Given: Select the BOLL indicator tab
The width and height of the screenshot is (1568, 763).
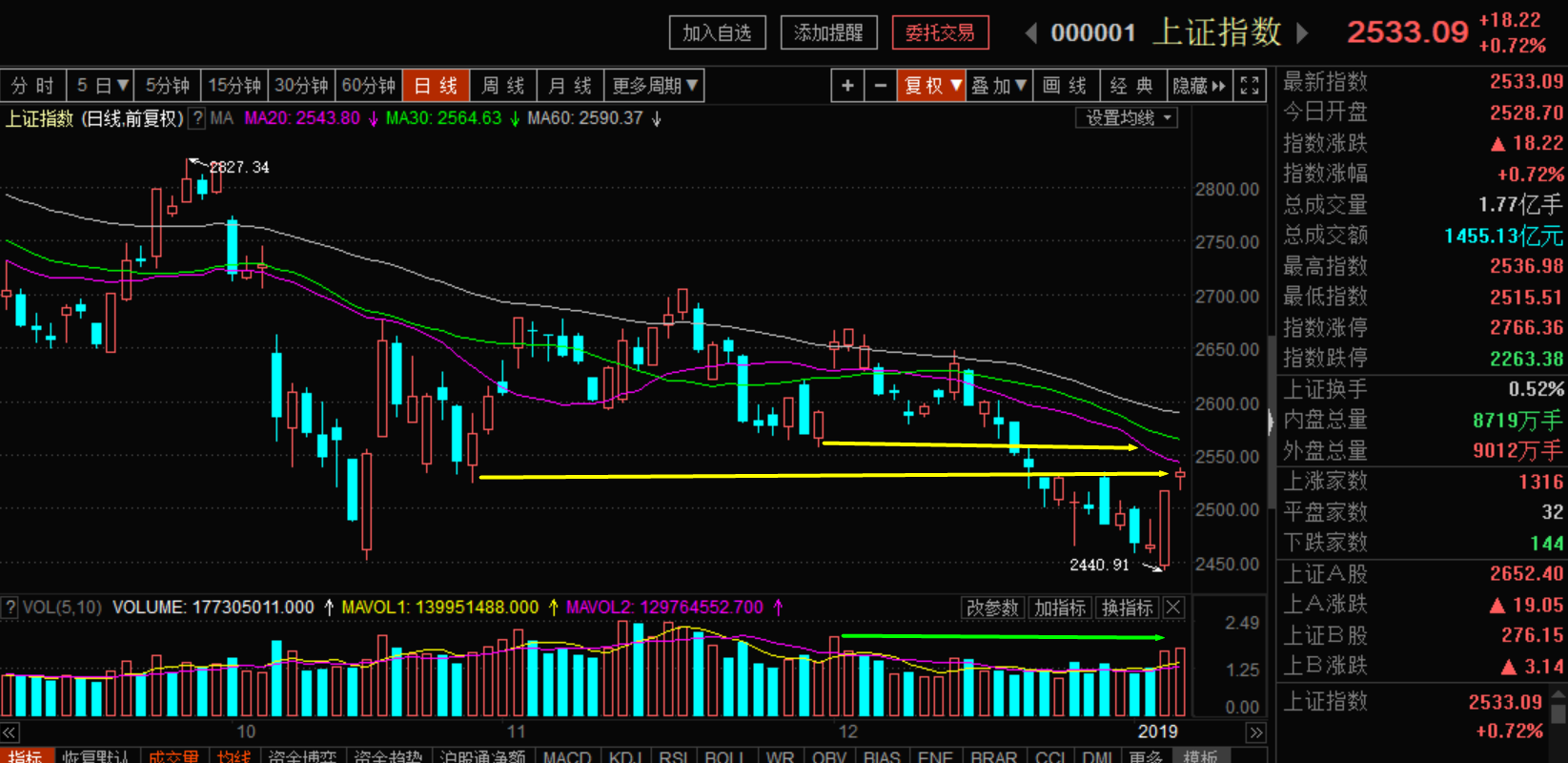Looking at the screenshot, I should 724,756.
